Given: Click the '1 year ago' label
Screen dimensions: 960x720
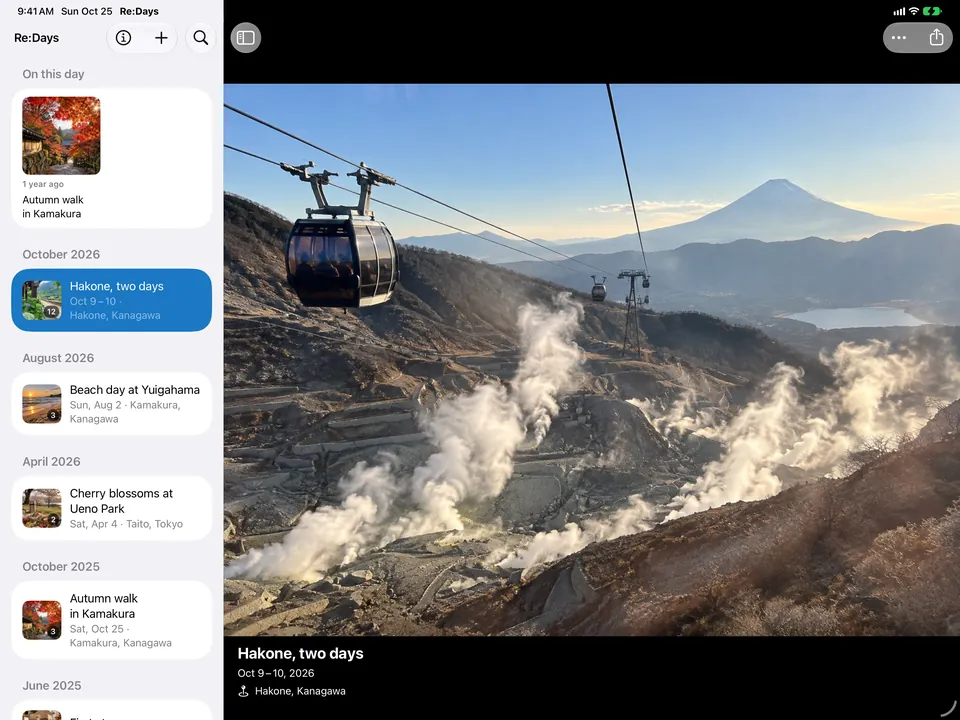Looking at the screenshot, I should coord(43,184).
